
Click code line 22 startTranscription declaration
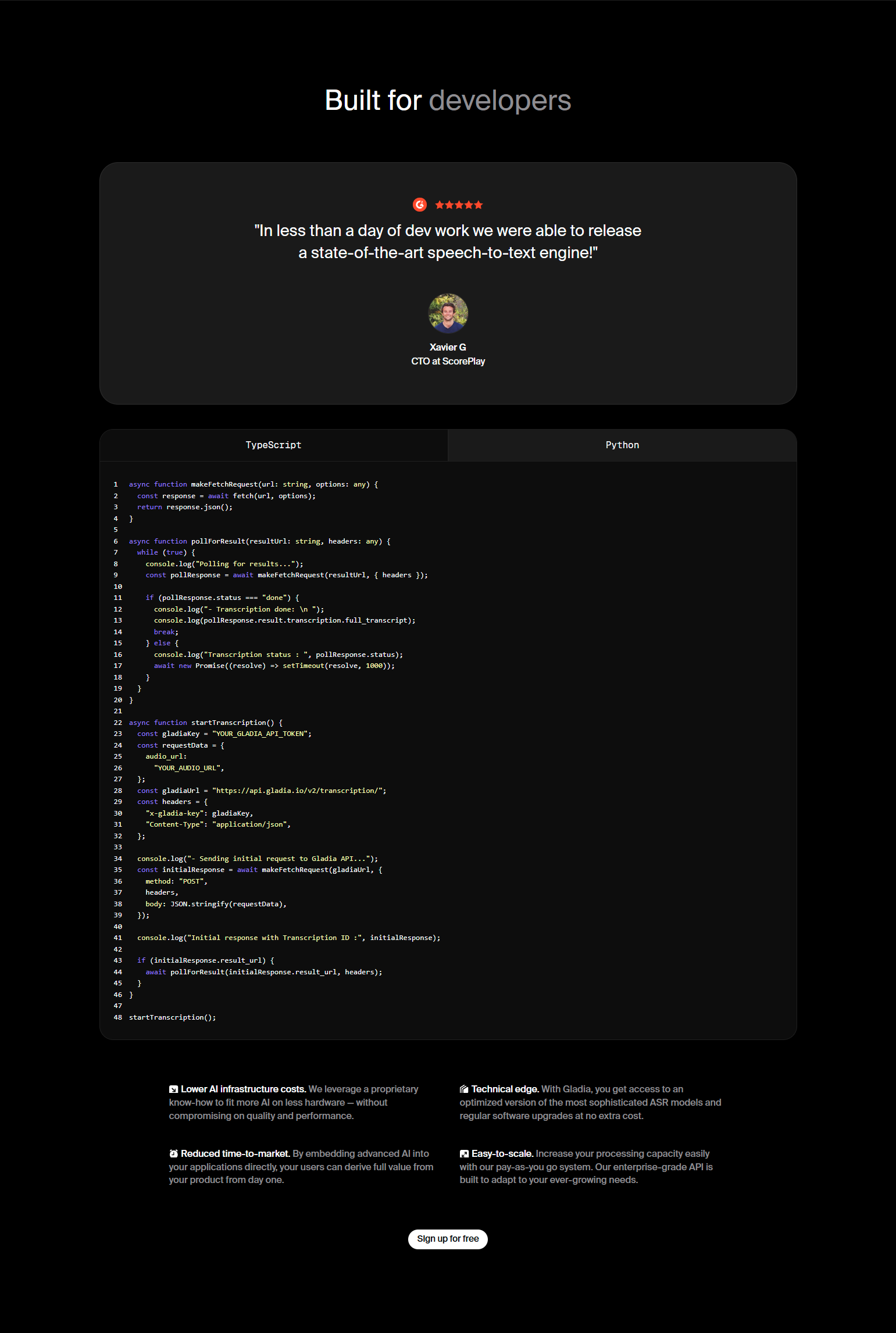click(x=206, y=723)
